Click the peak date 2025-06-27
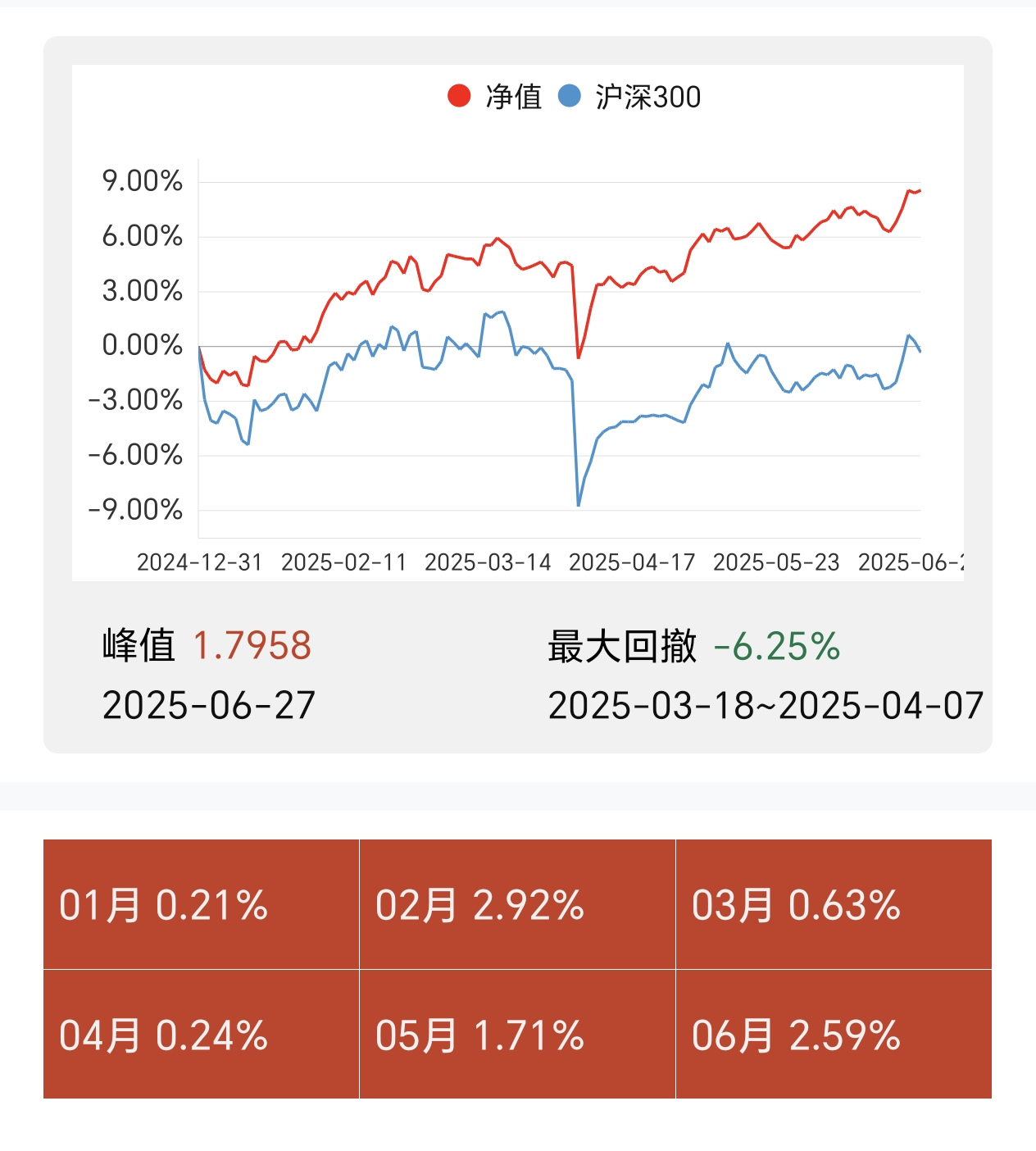The height and width of the screenshot is (1151, 1036). click(x=208, y=705)
